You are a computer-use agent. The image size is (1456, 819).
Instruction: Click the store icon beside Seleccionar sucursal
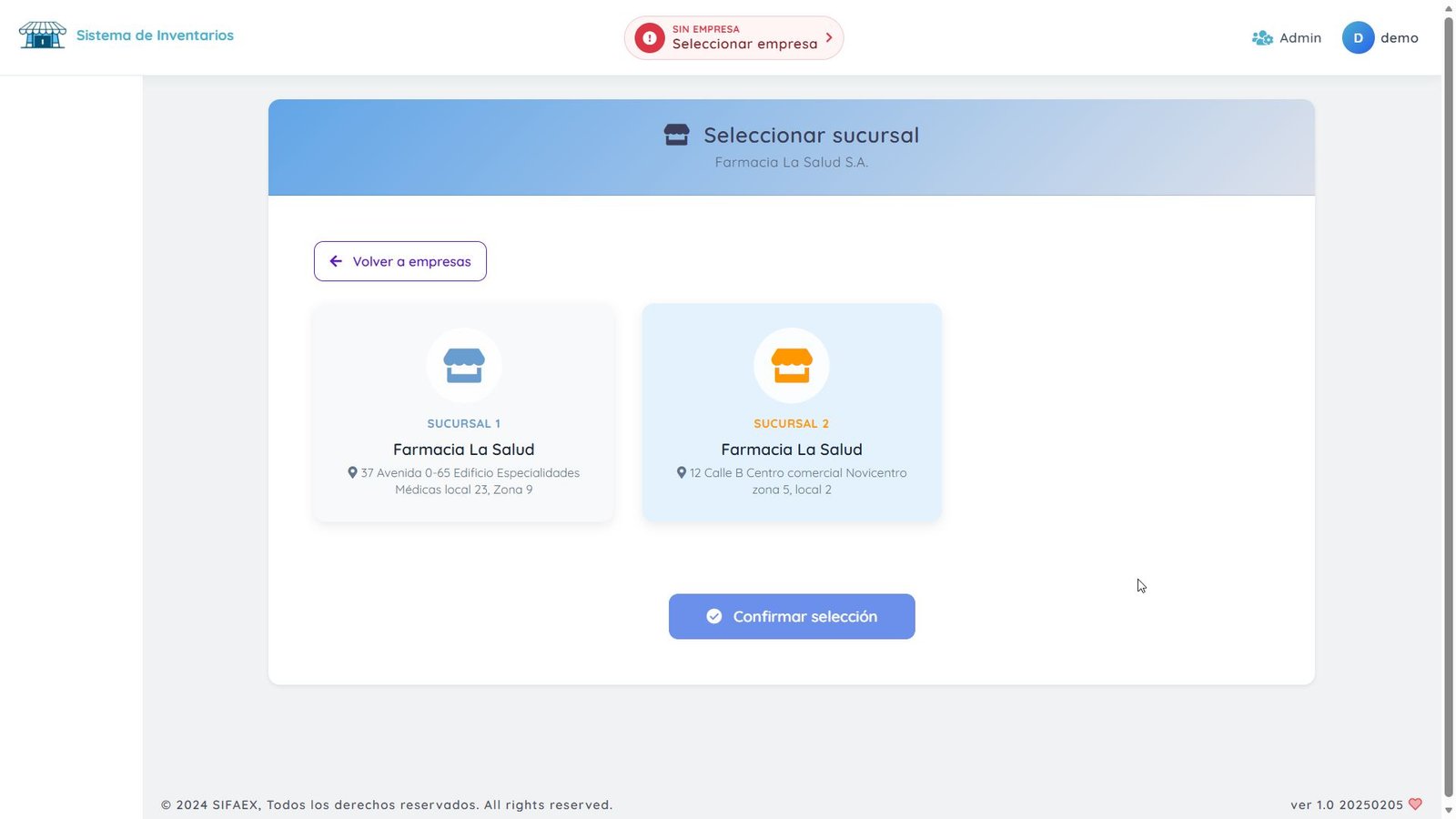pos(676,135)
